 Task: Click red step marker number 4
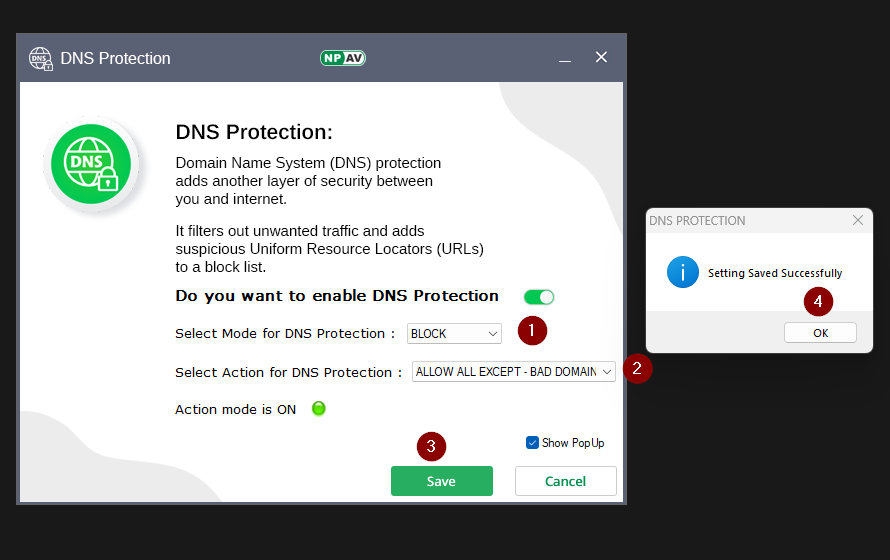(x=818, y=300)
